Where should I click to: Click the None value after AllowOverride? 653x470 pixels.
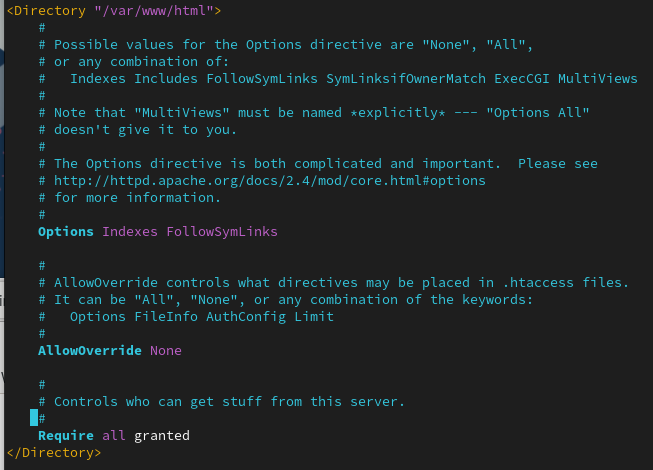pyautogui.click(x=166, y=350)
